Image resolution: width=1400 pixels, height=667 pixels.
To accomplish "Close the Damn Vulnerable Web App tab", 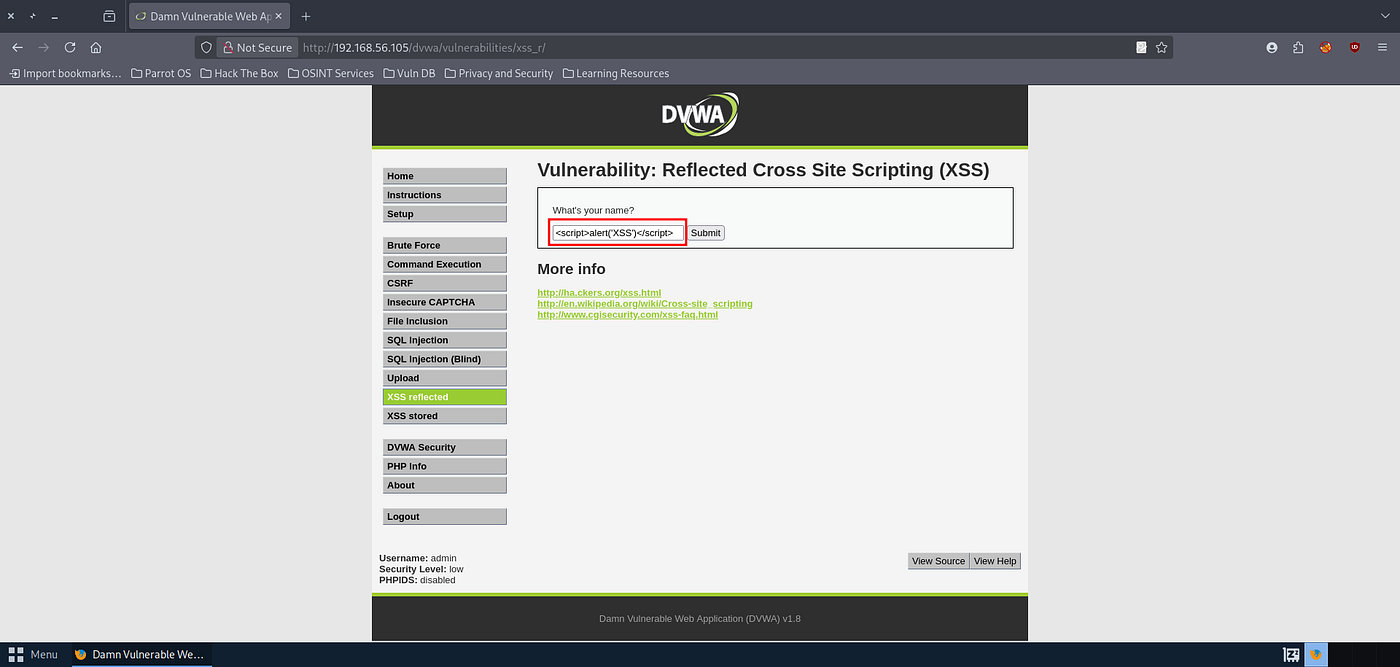I will [279, 16].
